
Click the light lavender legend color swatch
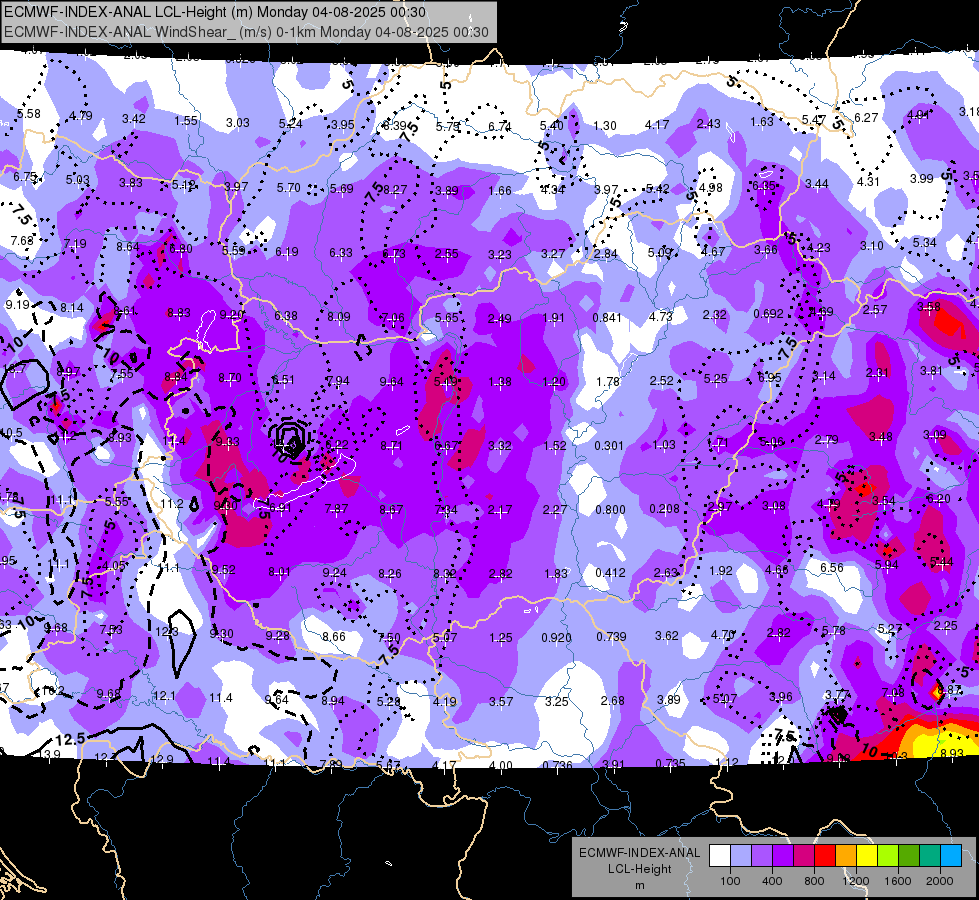coord(740,856)
